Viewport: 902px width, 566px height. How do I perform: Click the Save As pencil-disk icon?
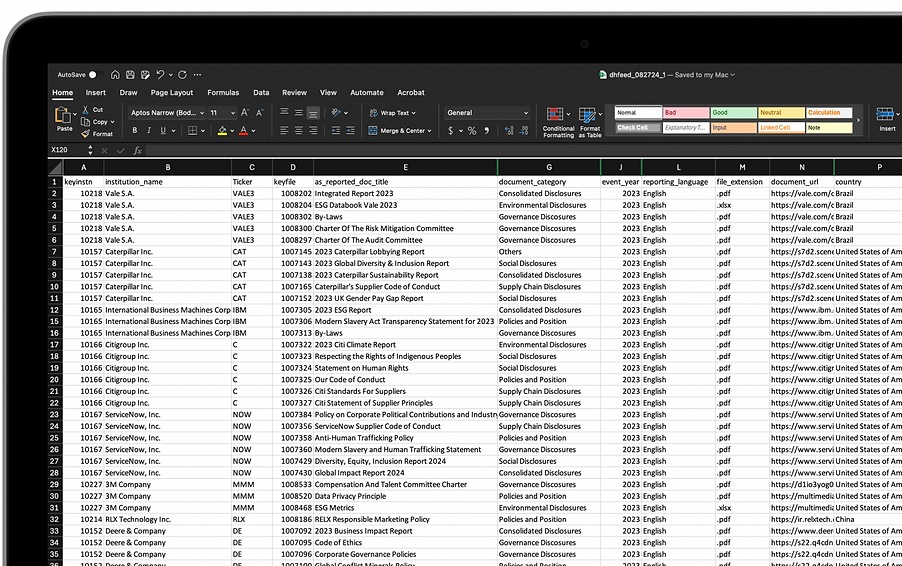pos(145,75)
